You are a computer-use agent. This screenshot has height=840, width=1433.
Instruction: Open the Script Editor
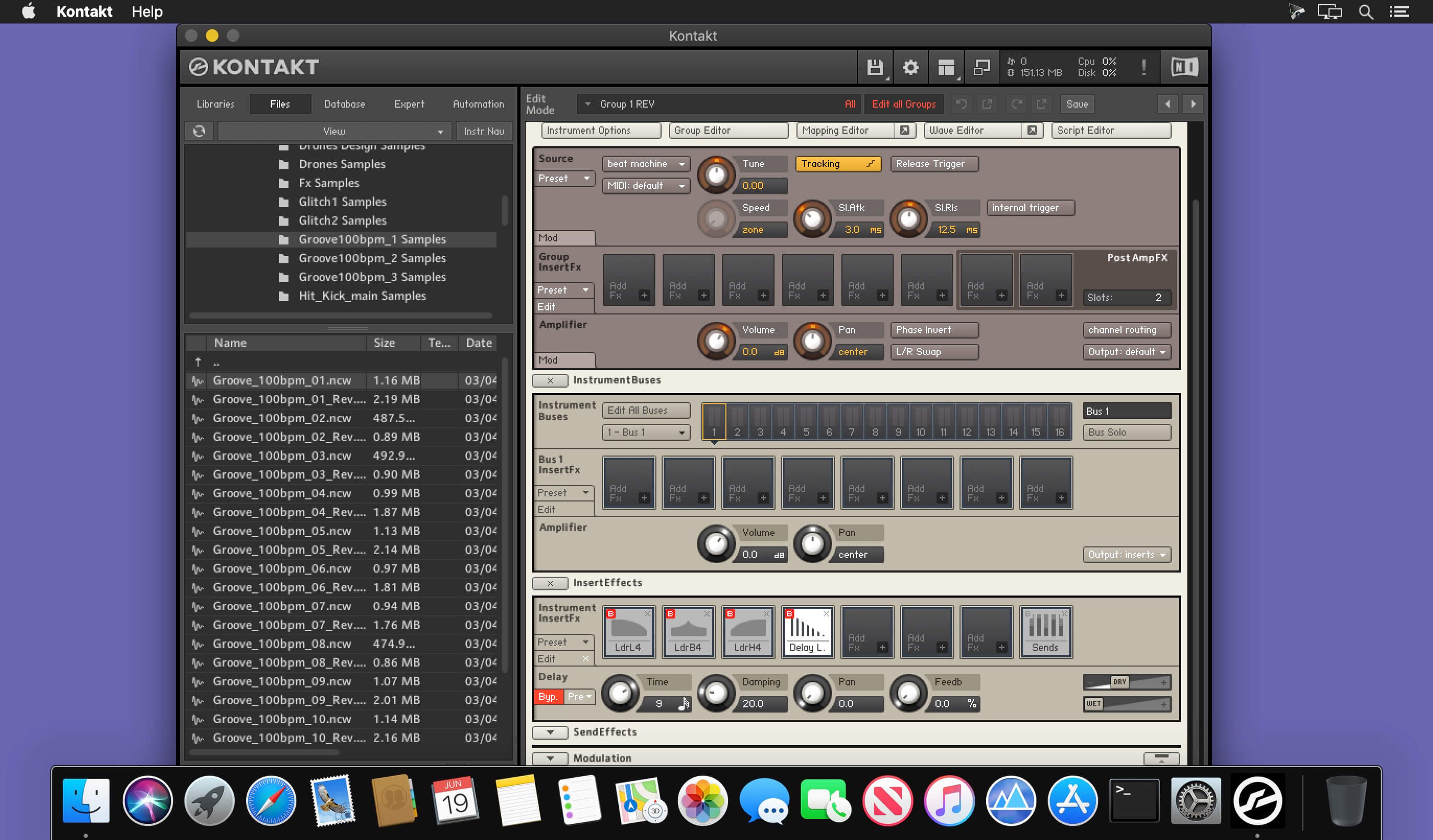coord(1111,131)
